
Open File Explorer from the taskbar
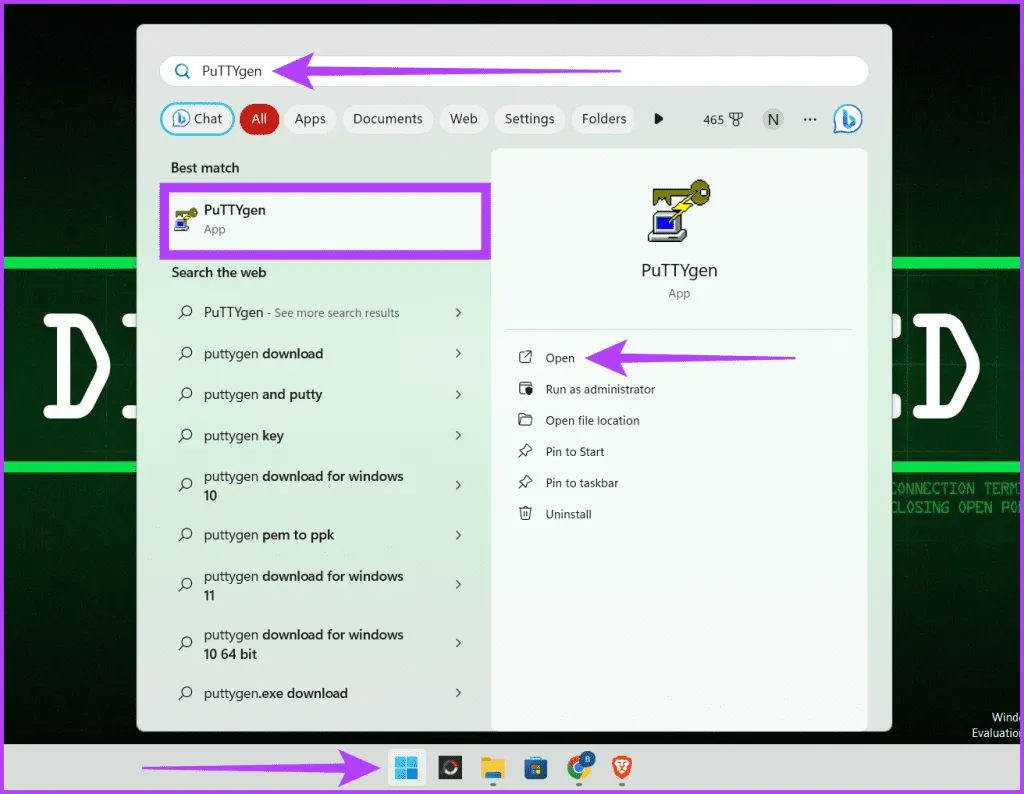(x=493, y=767)
